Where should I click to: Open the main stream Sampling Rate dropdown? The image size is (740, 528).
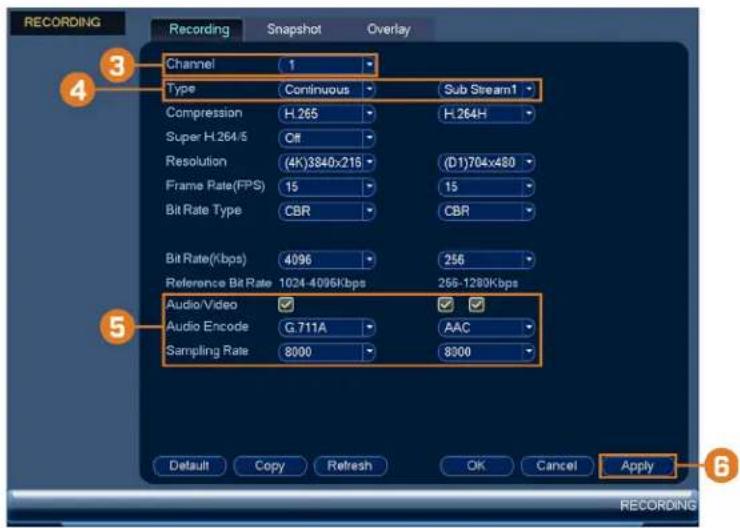327,352
